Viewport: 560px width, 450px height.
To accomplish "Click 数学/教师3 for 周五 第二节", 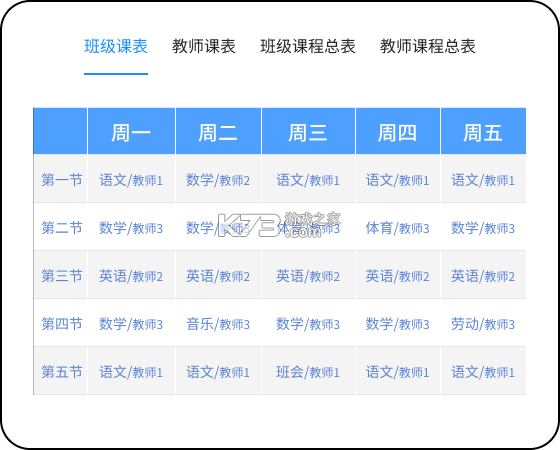I will click(x=483, y=228).
